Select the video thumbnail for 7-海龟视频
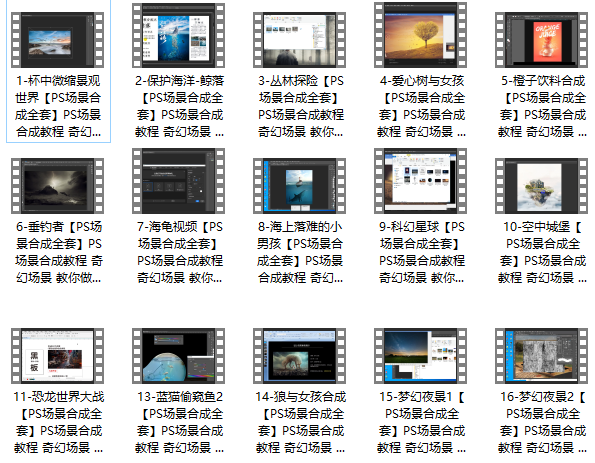This screenshot has width=595, height=463. (x=178, y=181)
